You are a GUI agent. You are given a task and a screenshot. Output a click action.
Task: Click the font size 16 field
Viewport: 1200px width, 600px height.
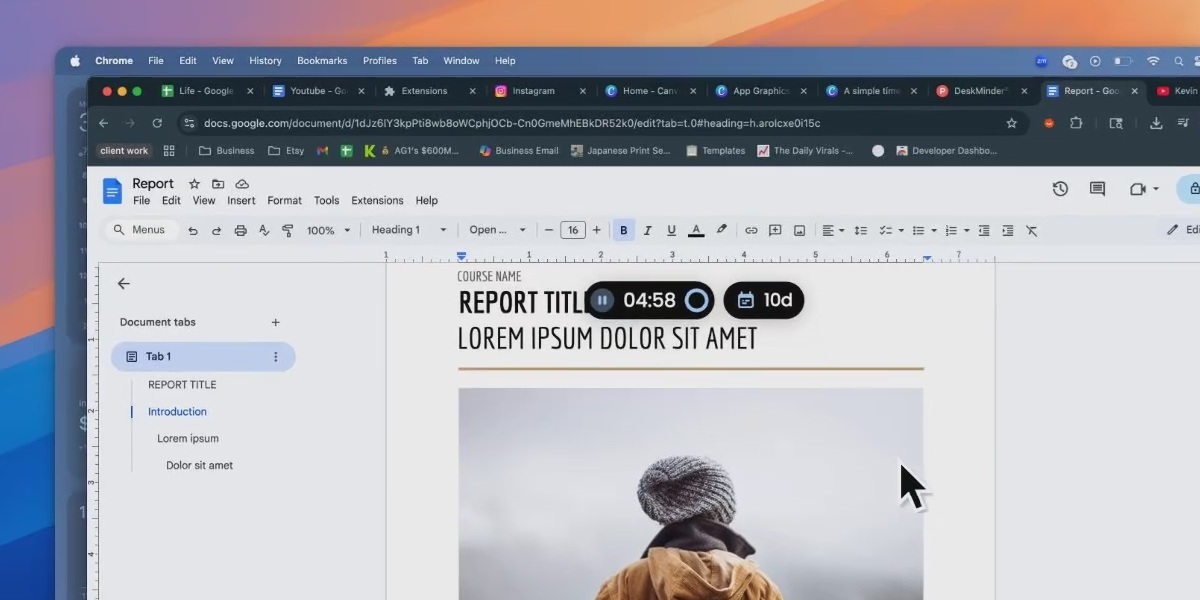pyautogui.click(x=572, y=230)
